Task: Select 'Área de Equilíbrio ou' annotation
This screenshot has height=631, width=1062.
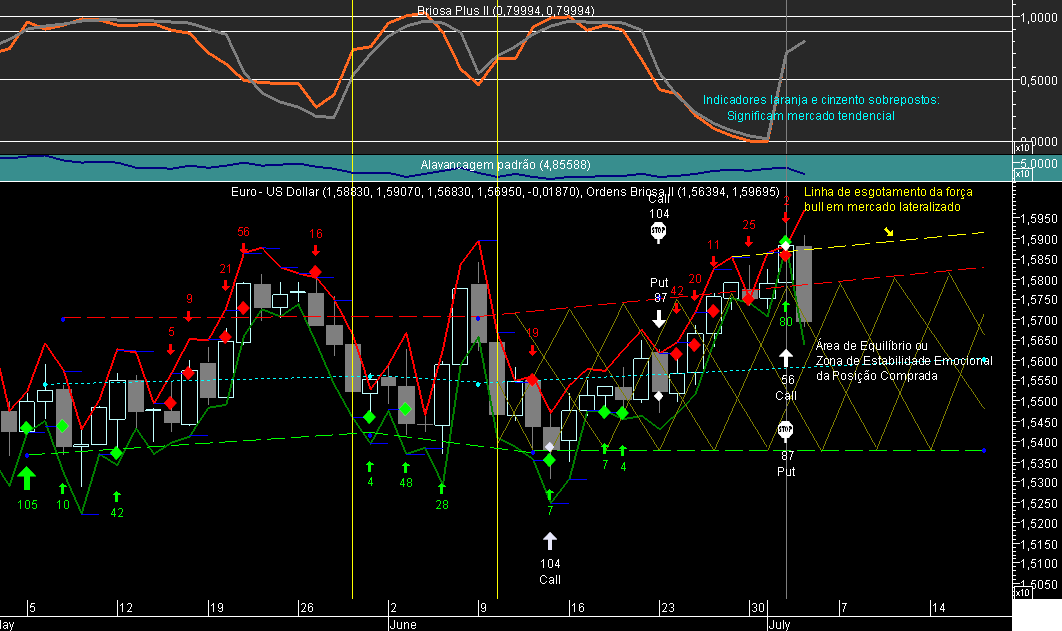Action: (x=872, y=346)
